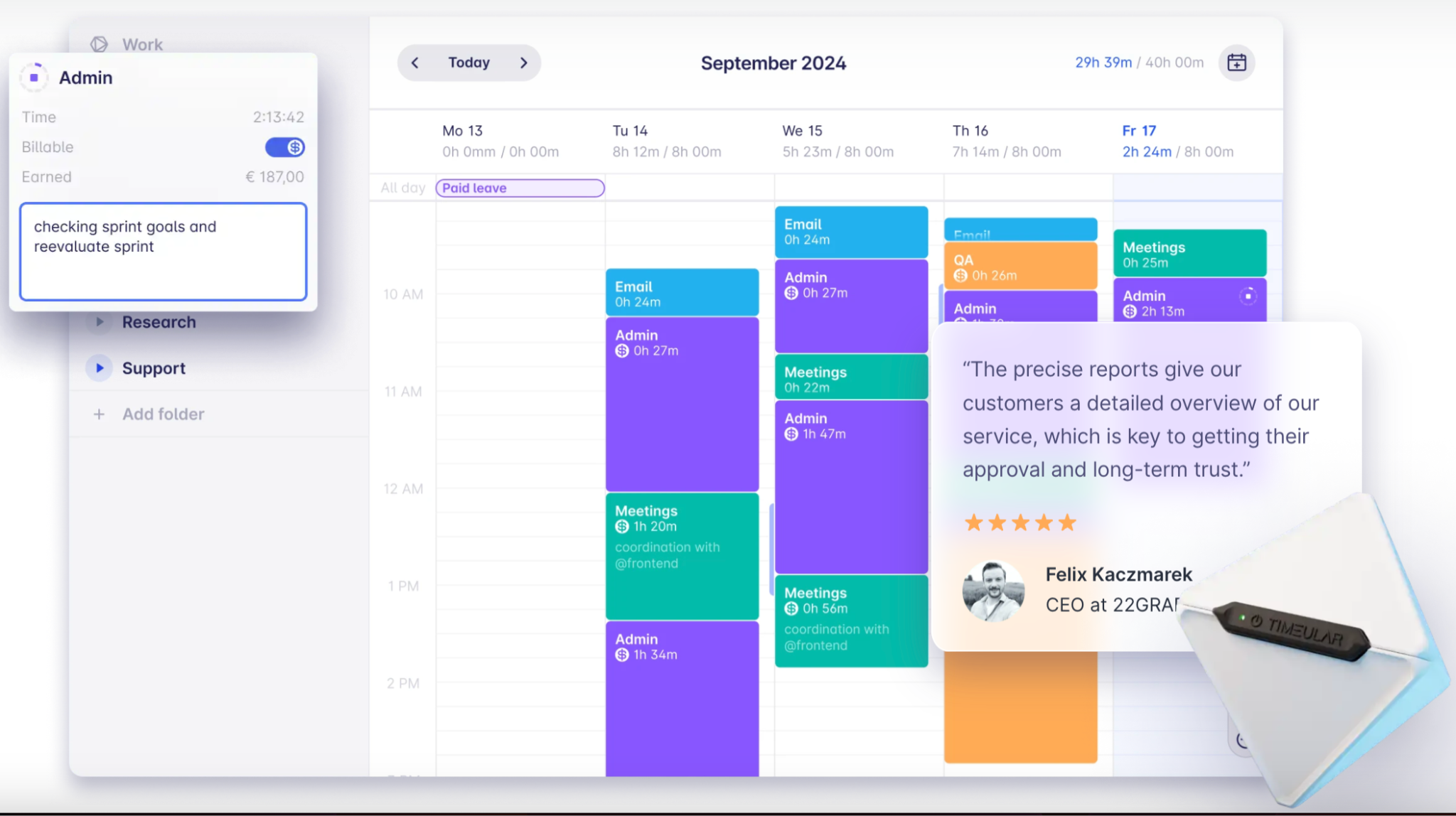Click the calendar view icon top right
Screen dimensions: 1456x816
click(x=1237, y=62)
